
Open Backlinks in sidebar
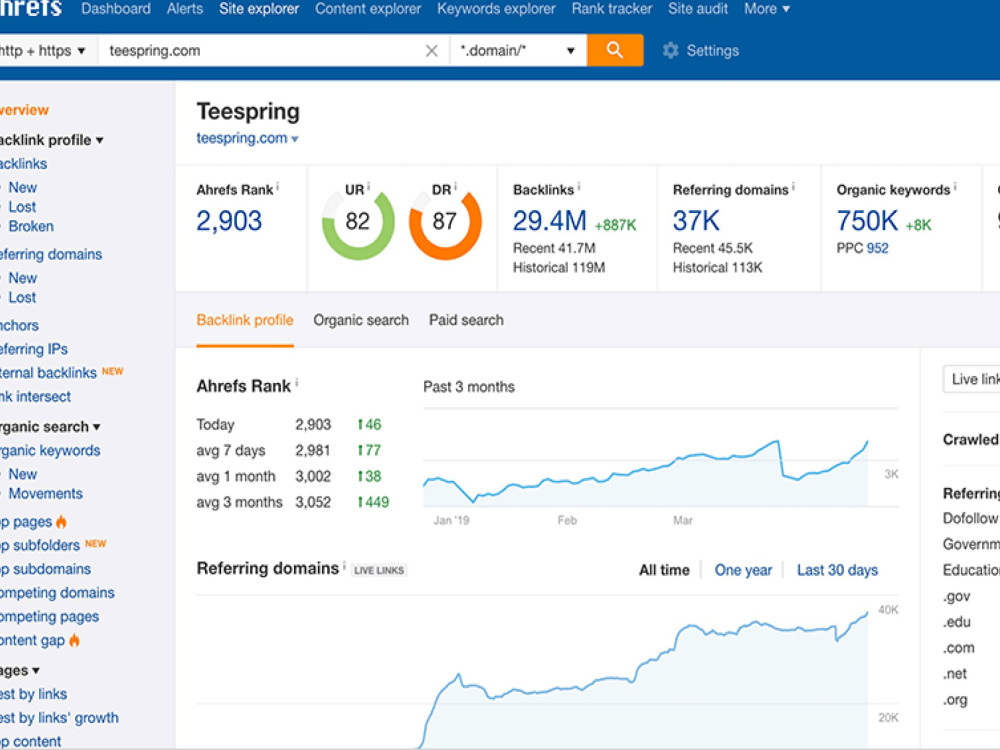[24, 164]
